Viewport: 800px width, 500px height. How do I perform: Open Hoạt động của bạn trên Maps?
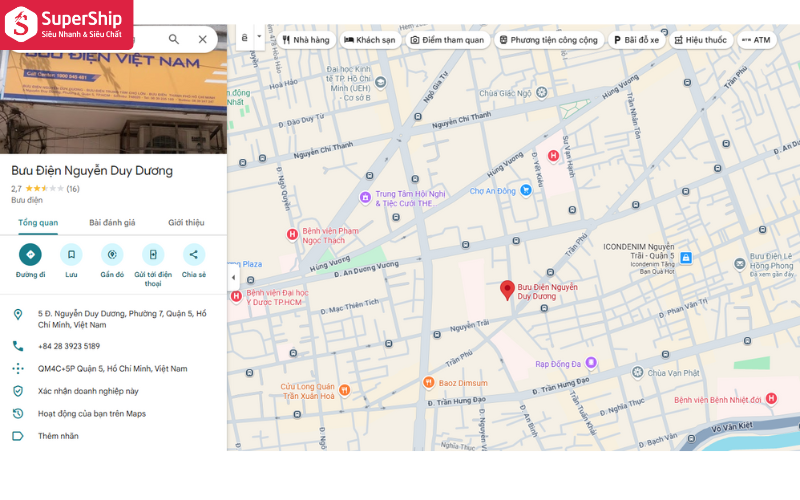[92, 413]
